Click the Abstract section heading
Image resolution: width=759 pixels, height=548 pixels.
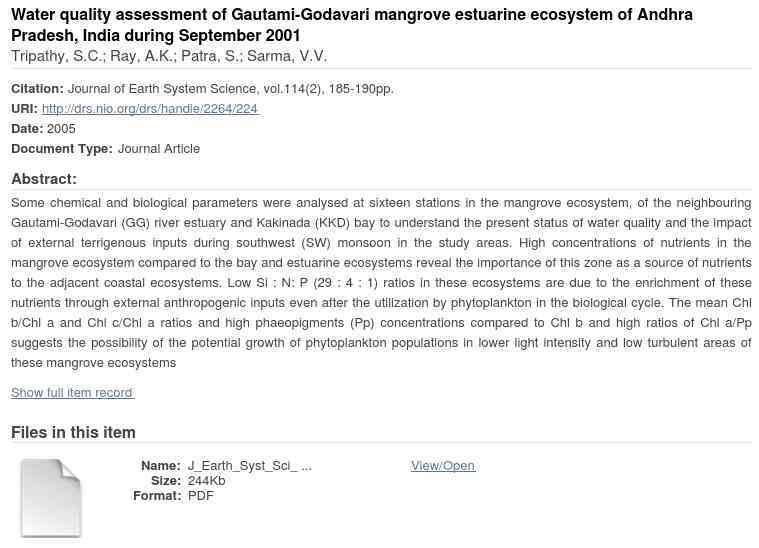coord(44,179)
